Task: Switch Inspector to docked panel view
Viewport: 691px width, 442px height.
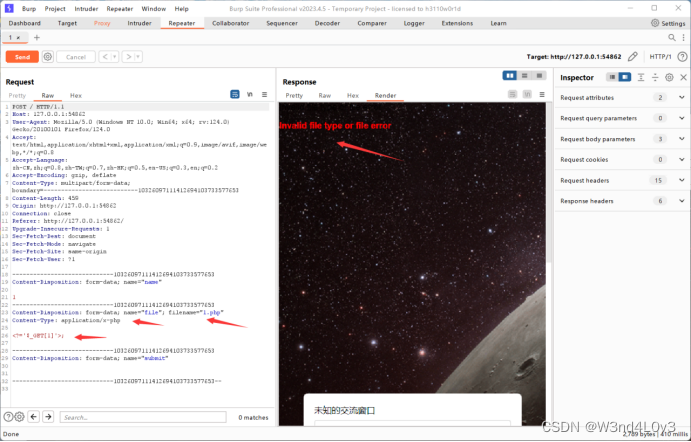Action: point(624,77)
